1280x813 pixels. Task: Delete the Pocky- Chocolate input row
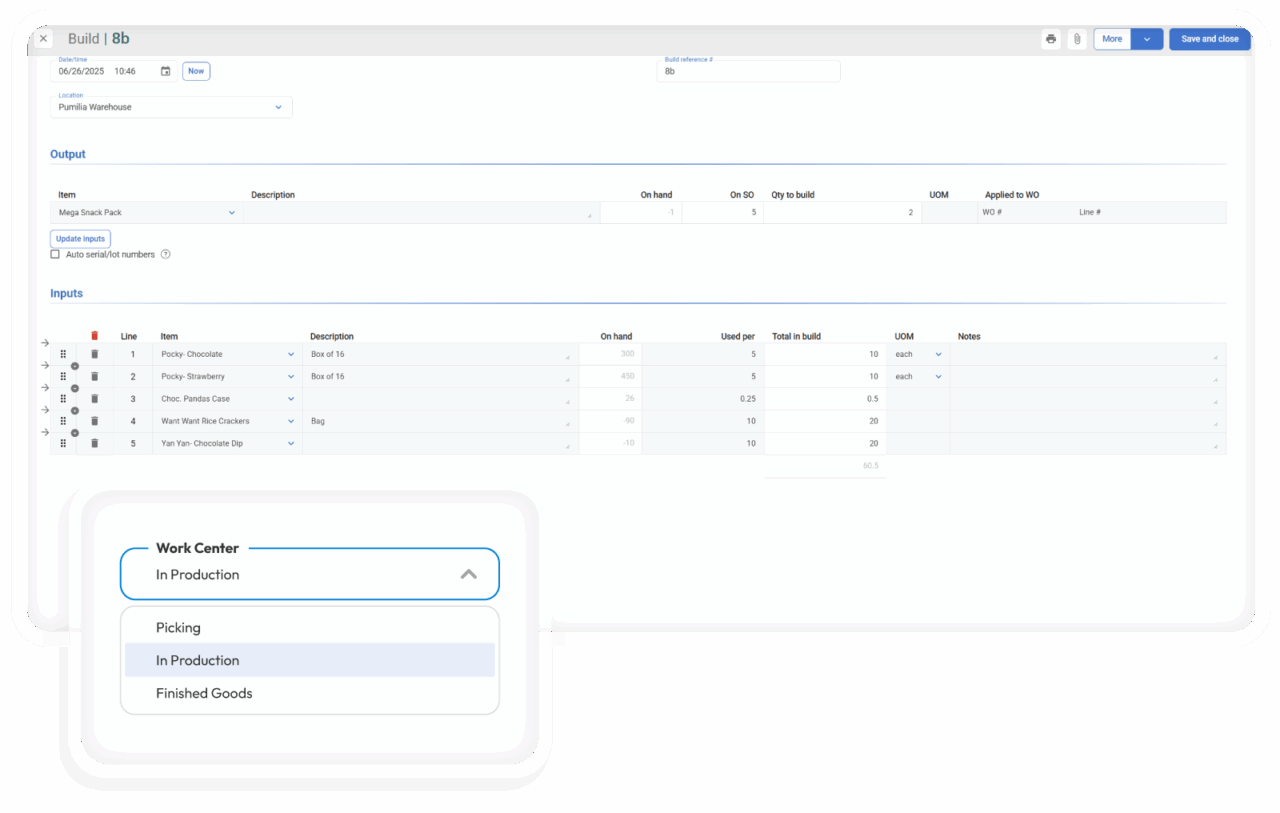[x=94, y=353]
